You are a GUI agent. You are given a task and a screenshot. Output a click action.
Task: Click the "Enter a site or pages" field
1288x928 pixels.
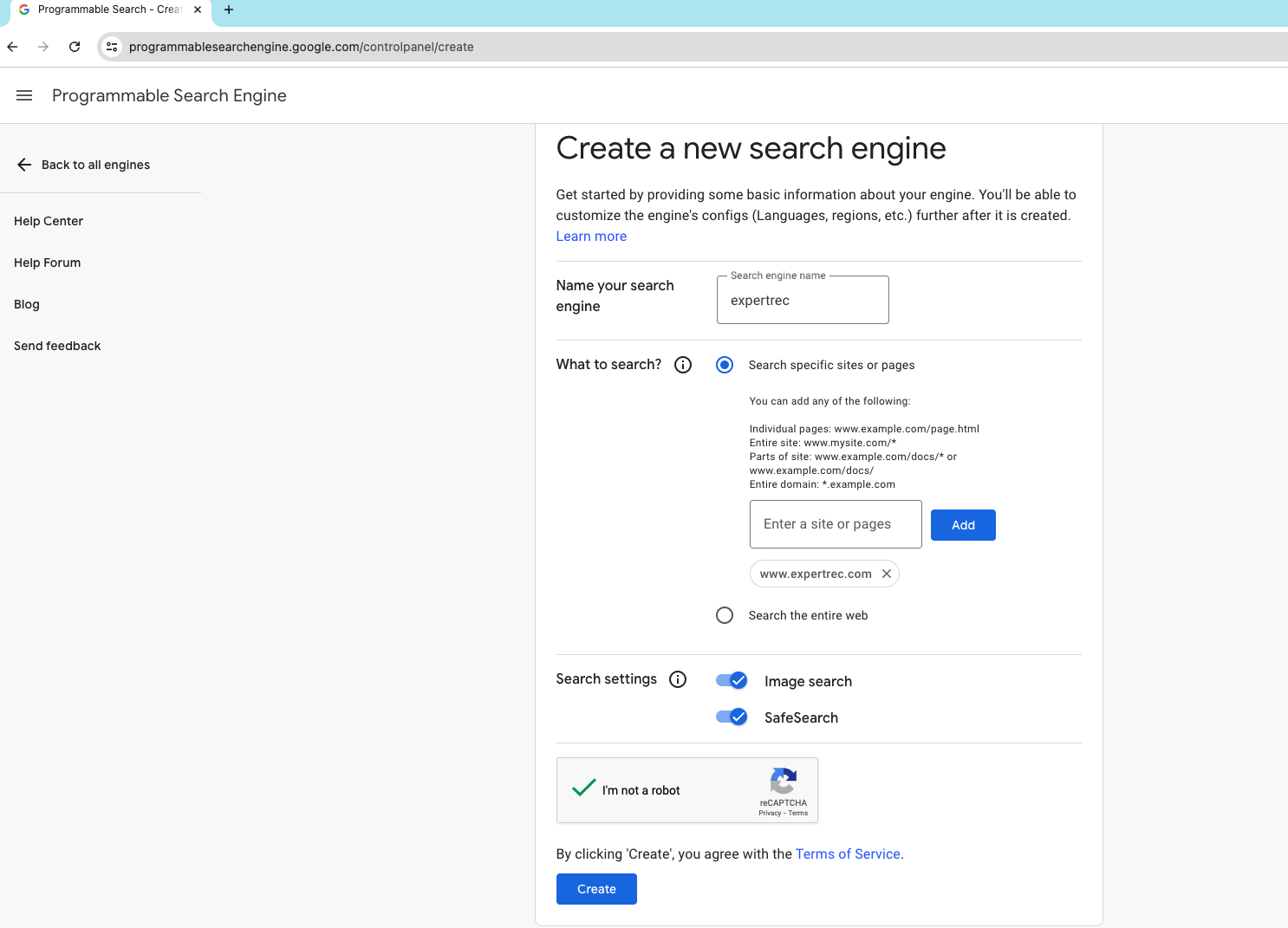point(835,524)
